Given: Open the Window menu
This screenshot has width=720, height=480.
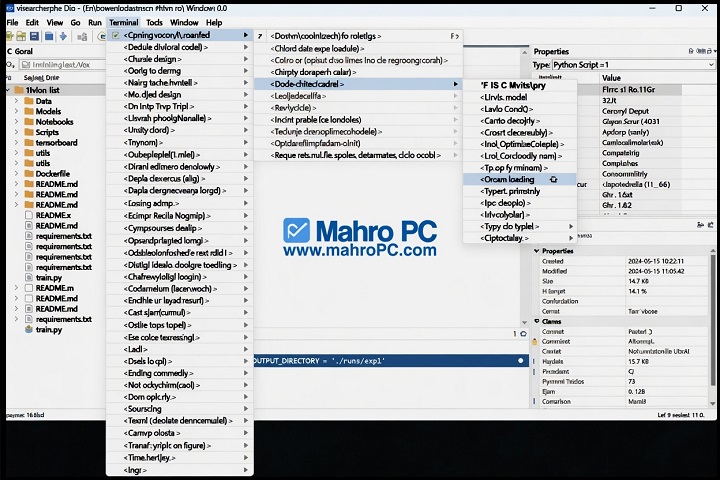Looking at the screenshot, I should [184, 23].
